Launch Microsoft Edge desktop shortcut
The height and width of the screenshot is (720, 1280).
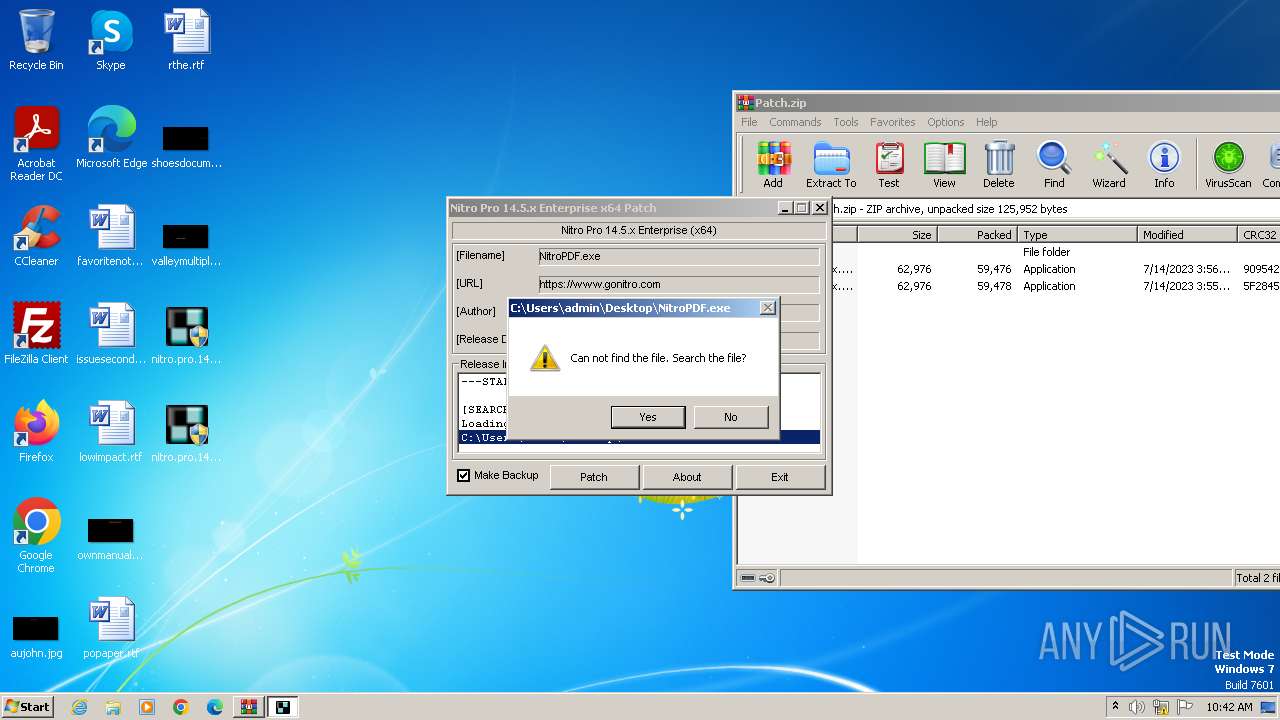point(111,138)
